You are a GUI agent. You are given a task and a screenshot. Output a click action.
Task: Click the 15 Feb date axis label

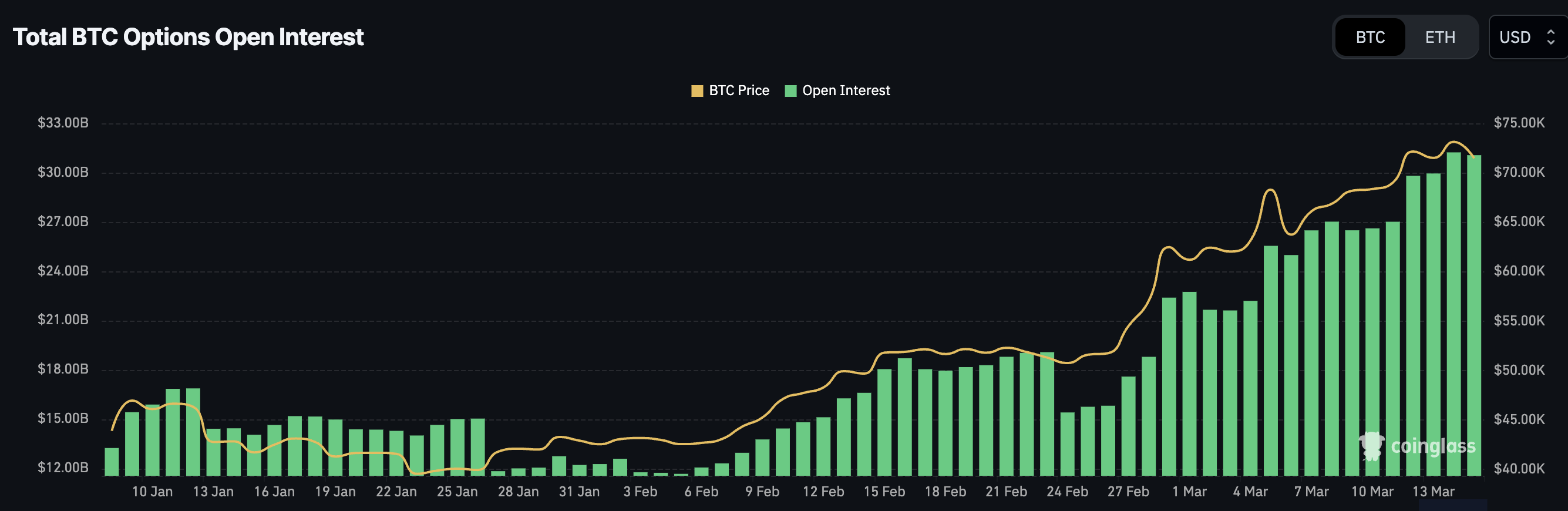pos(884,492)
